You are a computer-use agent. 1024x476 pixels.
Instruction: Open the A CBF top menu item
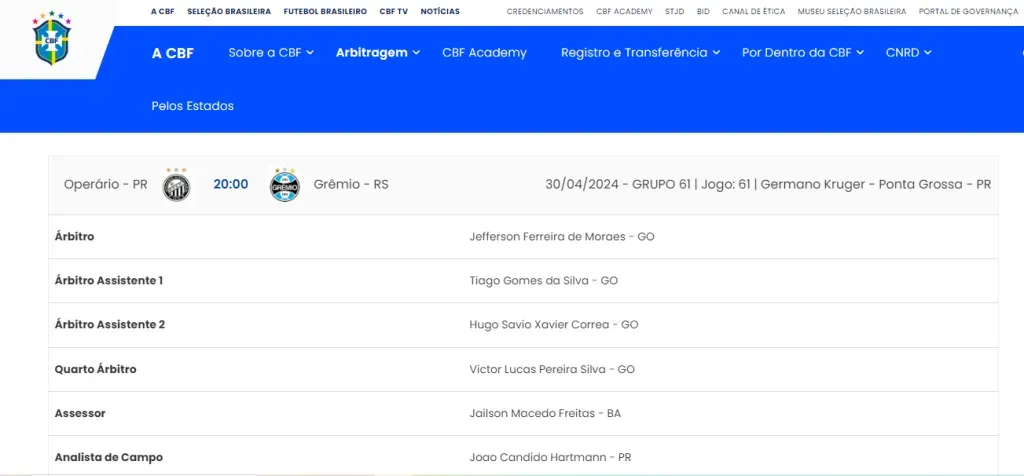[163, 12]
